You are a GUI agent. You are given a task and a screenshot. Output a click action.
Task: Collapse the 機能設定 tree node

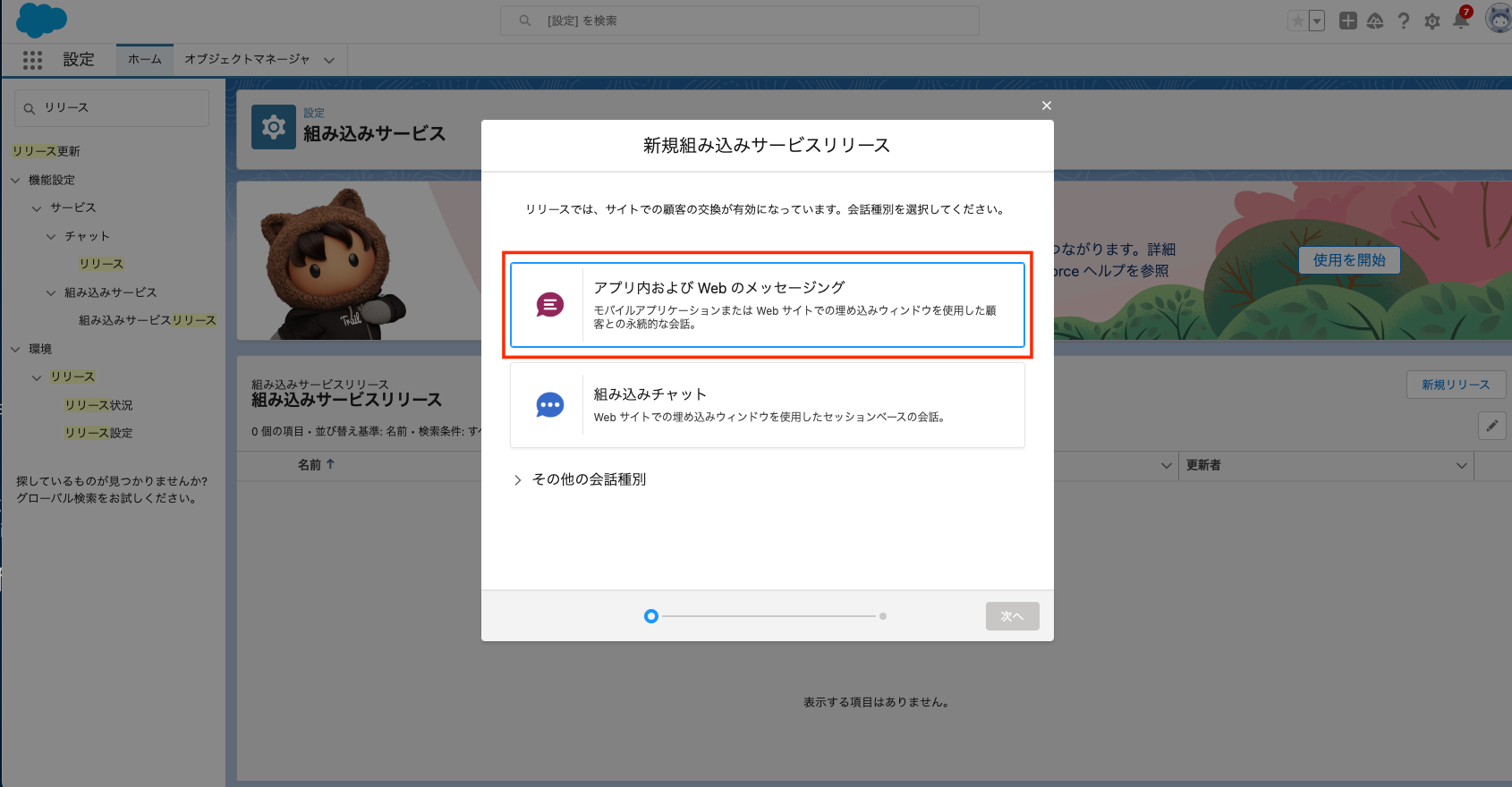[x=15, y=180]
